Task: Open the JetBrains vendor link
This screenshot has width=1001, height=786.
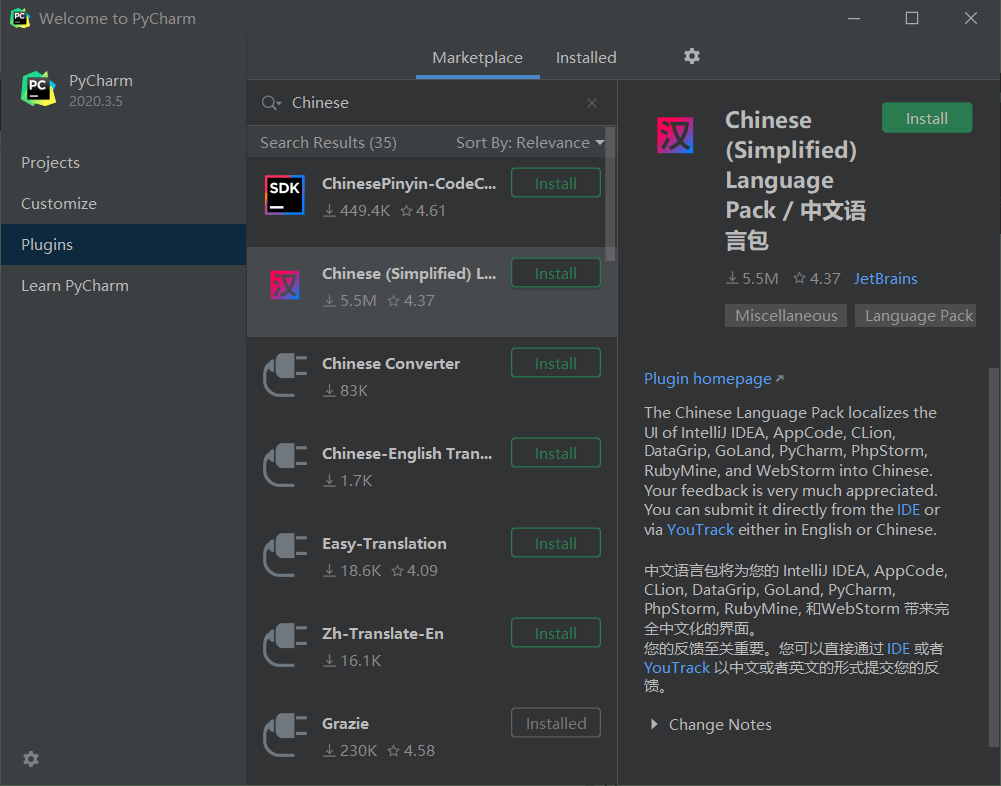Action: tap(885, 278)
